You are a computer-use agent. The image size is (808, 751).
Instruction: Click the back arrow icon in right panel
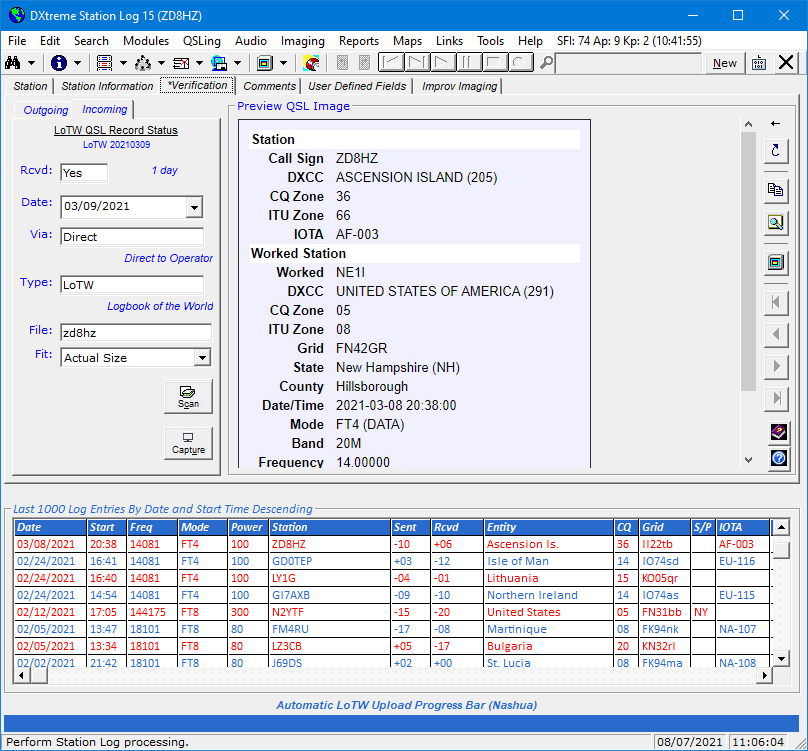click(777, 123)
